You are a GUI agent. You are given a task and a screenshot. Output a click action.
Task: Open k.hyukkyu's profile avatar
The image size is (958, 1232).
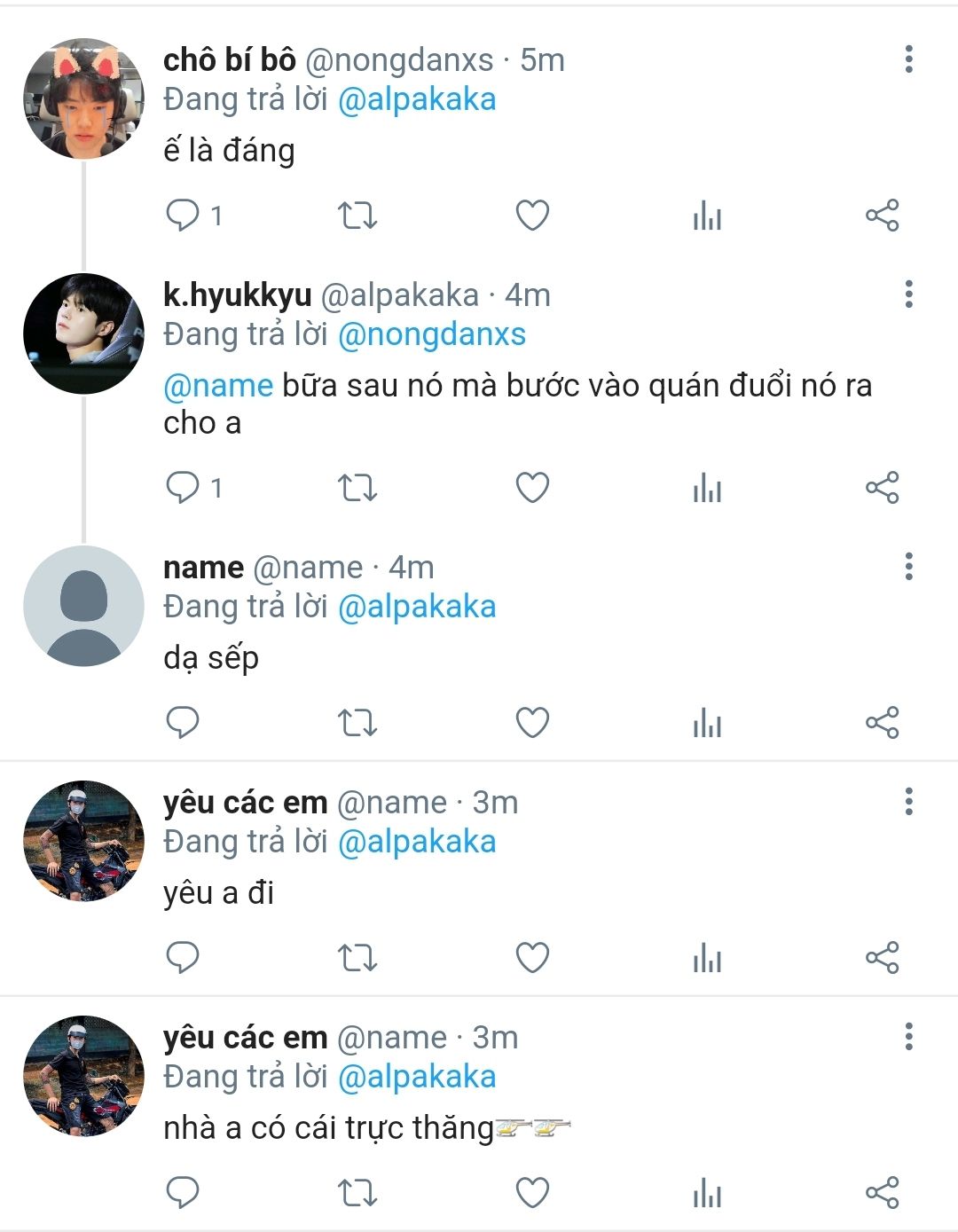(x=83, y=334)
